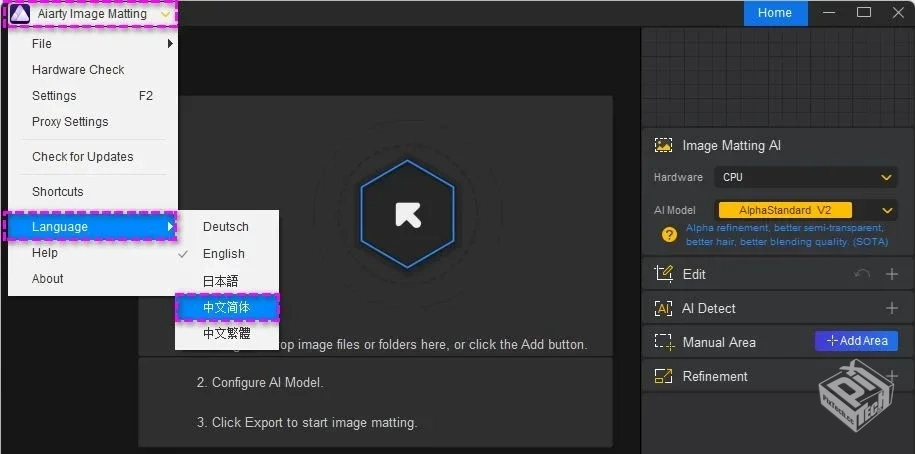Expand the AI Detect section plus
This screenshot has width=915, height=454.
coord(892,308)
